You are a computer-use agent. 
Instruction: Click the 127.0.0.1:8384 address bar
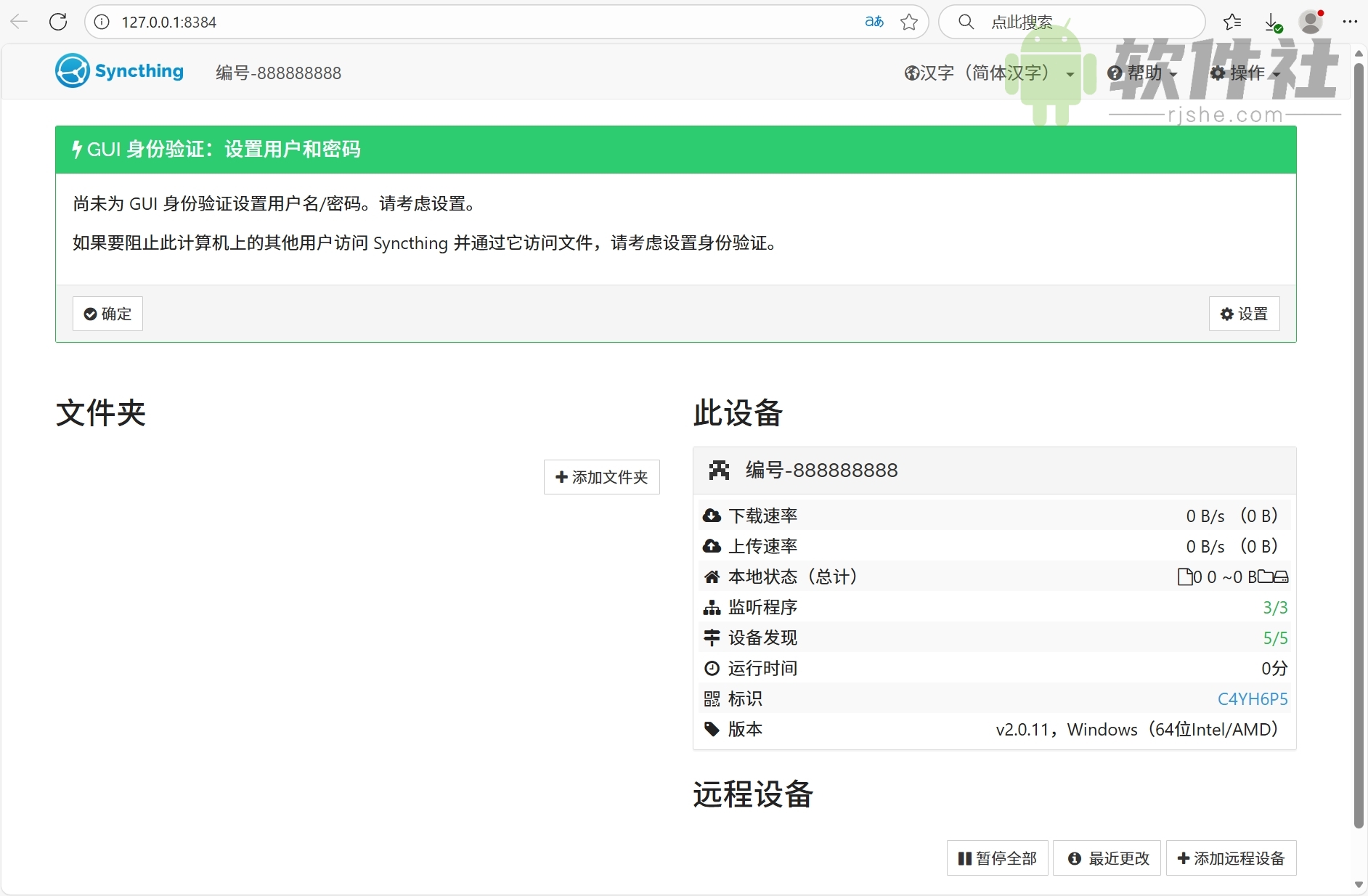coord(171,22)
